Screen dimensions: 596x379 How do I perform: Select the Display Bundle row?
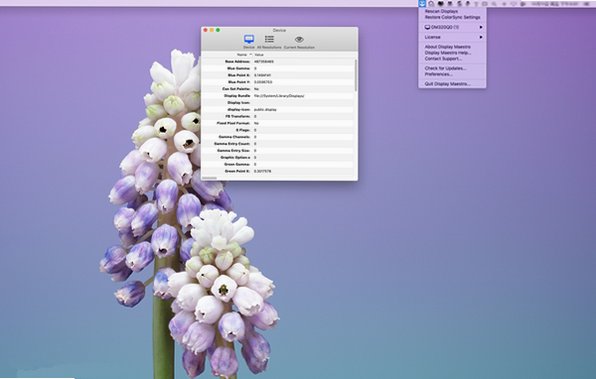(278, 96)
